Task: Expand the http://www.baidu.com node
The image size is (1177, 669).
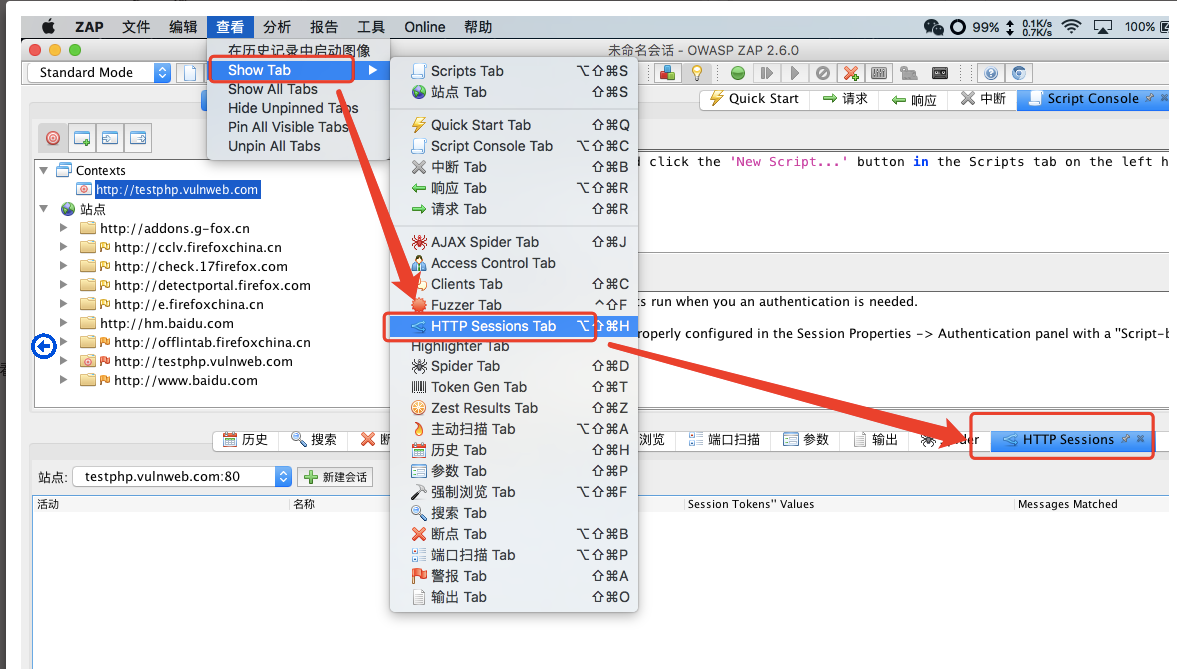Action: coord(64,380)
